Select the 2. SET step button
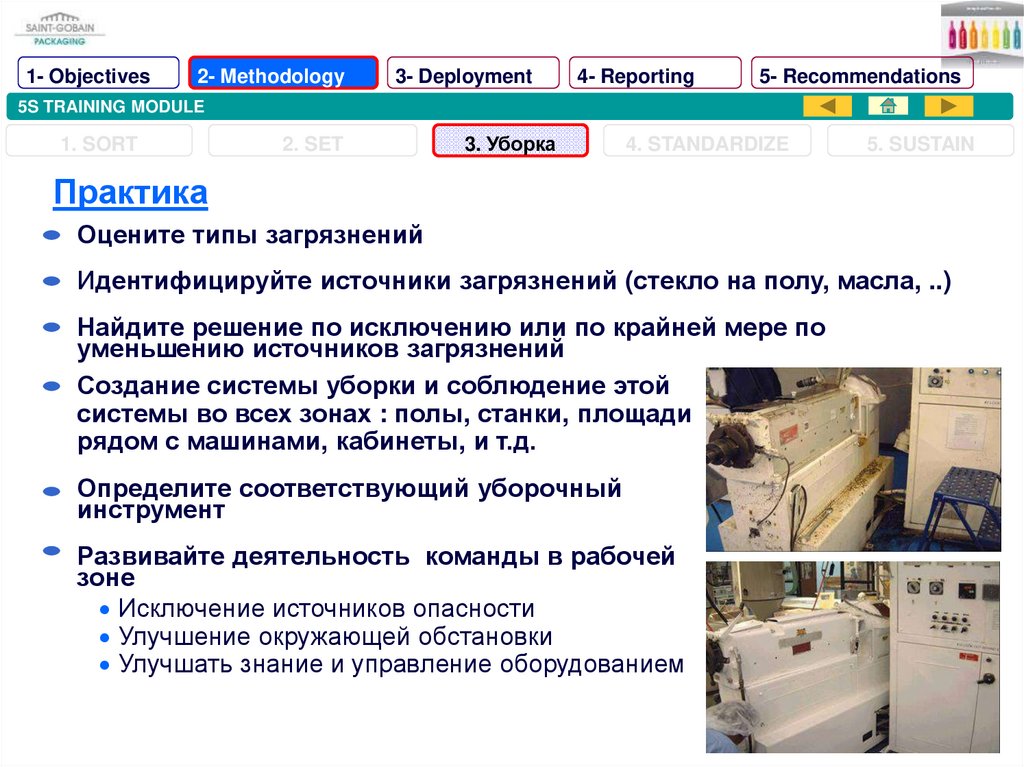This screenshot has width=1024, height=767. click(x=312, y=144)
